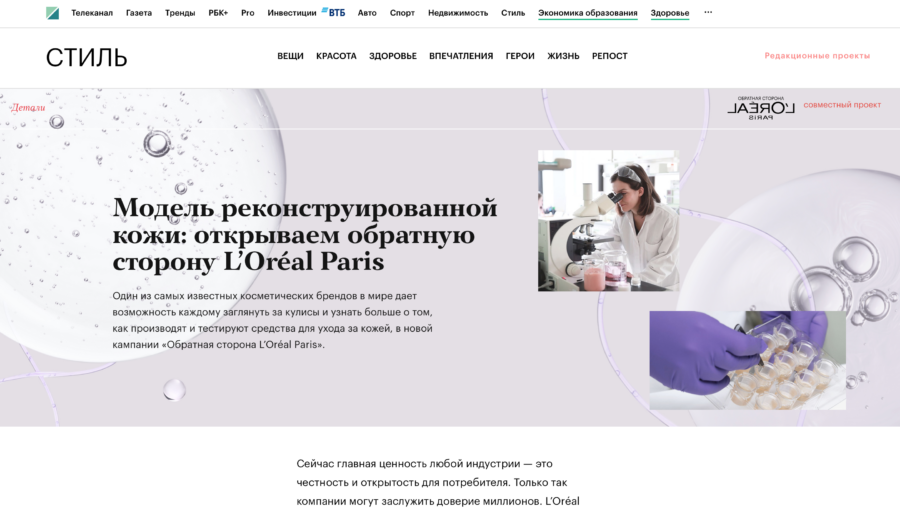Open Недвижимость in top navigation
The height and width of the screenshot is (511, 900).
pos(457,13)
